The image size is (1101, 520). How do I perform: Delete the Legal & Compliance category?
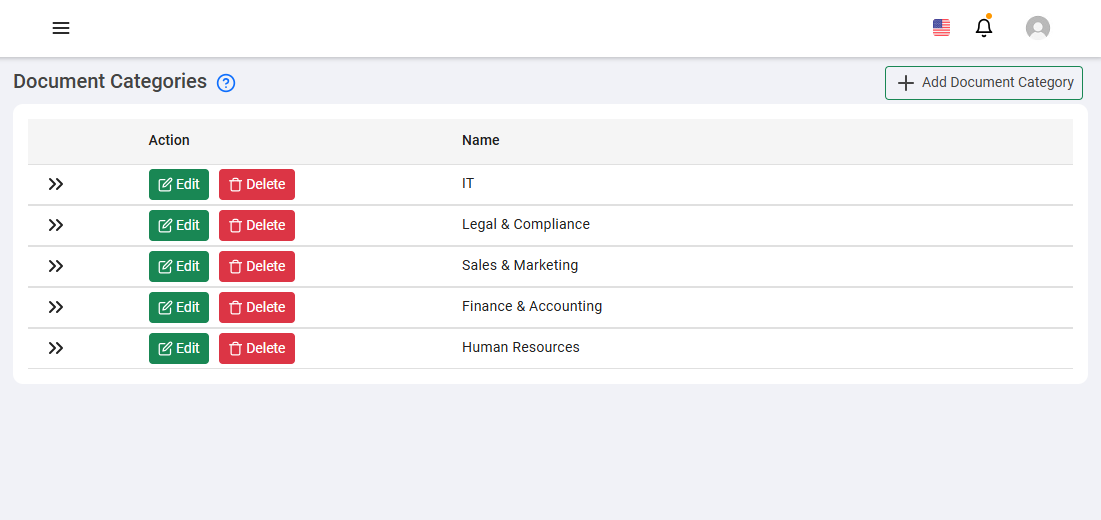[x=257, y=225]
